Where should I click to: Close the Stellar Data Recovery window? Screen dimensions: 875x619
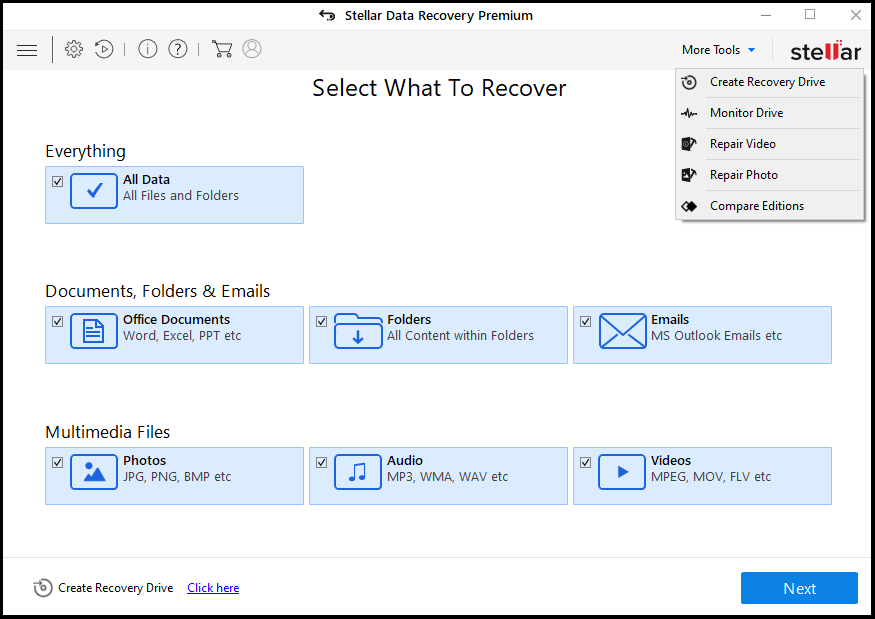[855, 15]
